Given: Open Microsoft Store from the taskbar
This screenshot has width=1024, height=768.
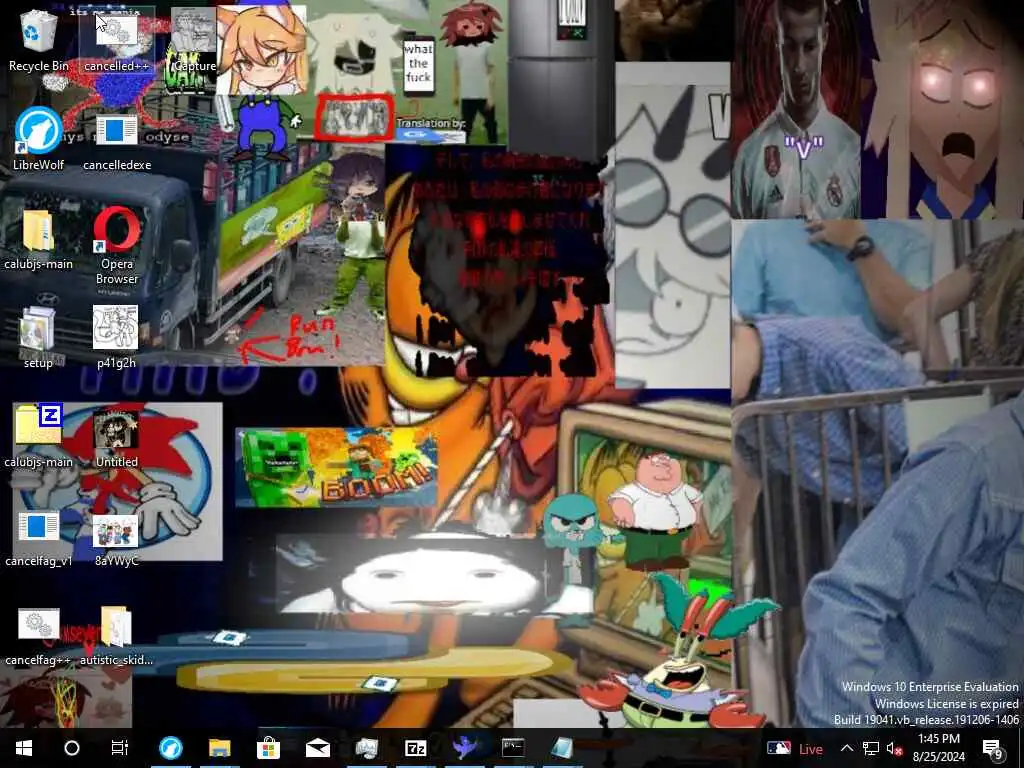Looking at the screenshot, I should (x=268, y=748).
